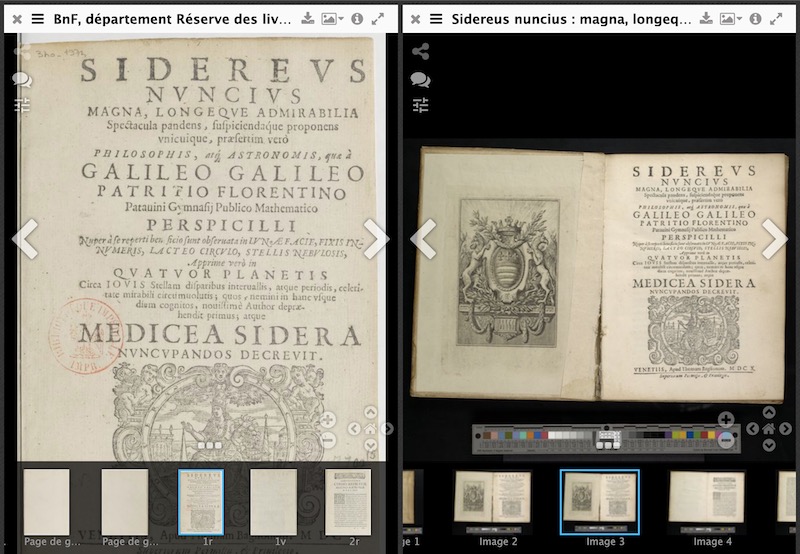The height and width of the screenshot is (554, 800).
Task: Select the 2r page thumbnail
Action: coord(348,502)
